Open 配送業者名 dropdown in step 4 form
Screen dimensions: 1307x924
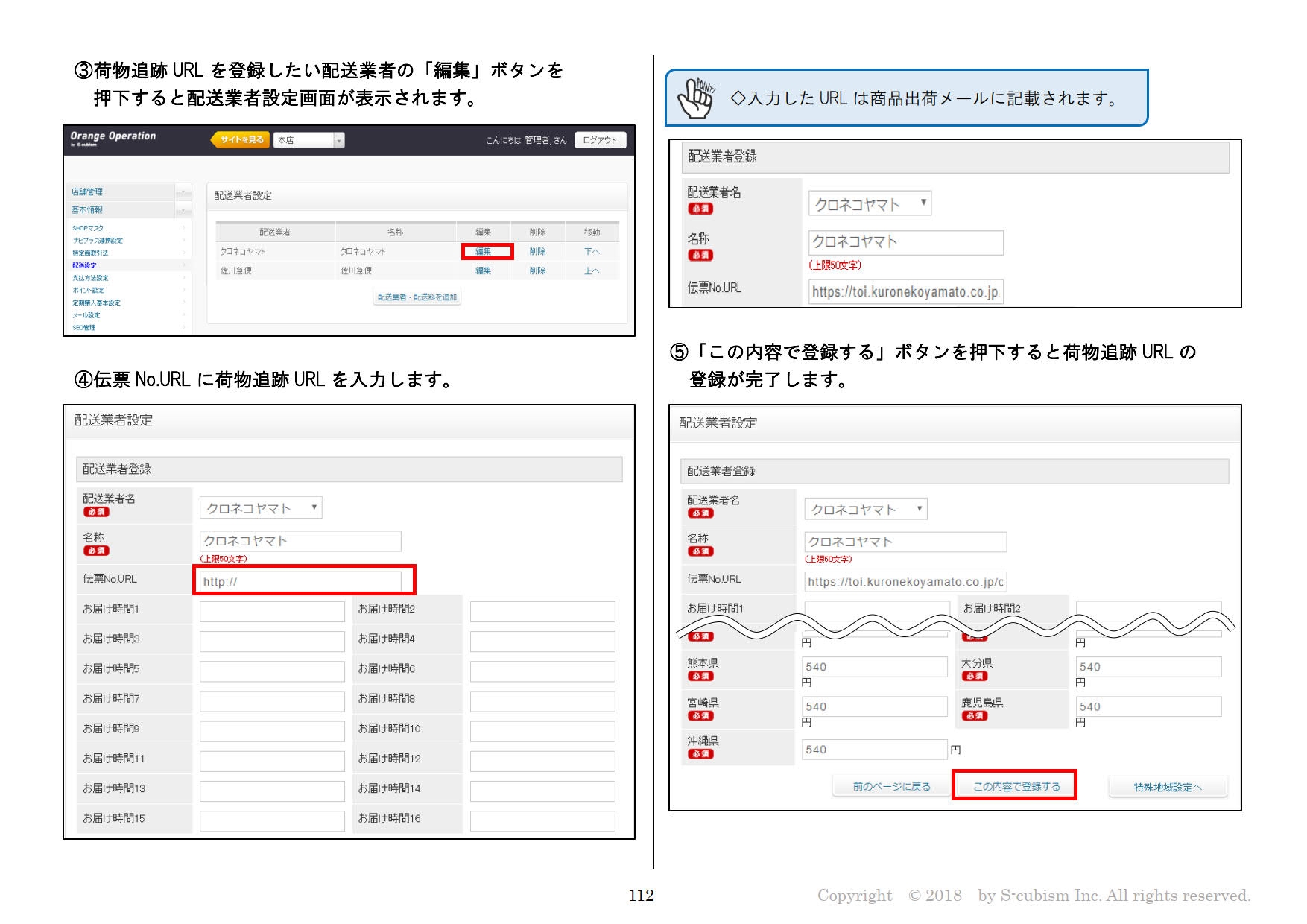[261, 508]
